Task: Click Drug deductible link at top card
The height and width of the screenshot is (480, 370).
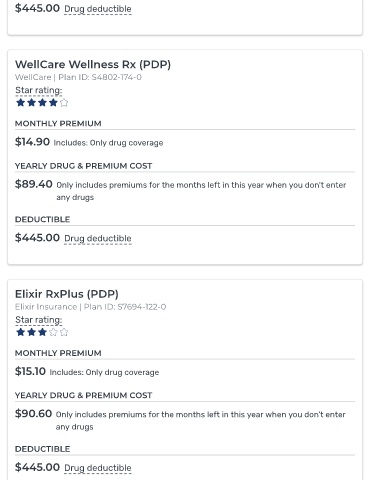Action: (x=98, y=9)
